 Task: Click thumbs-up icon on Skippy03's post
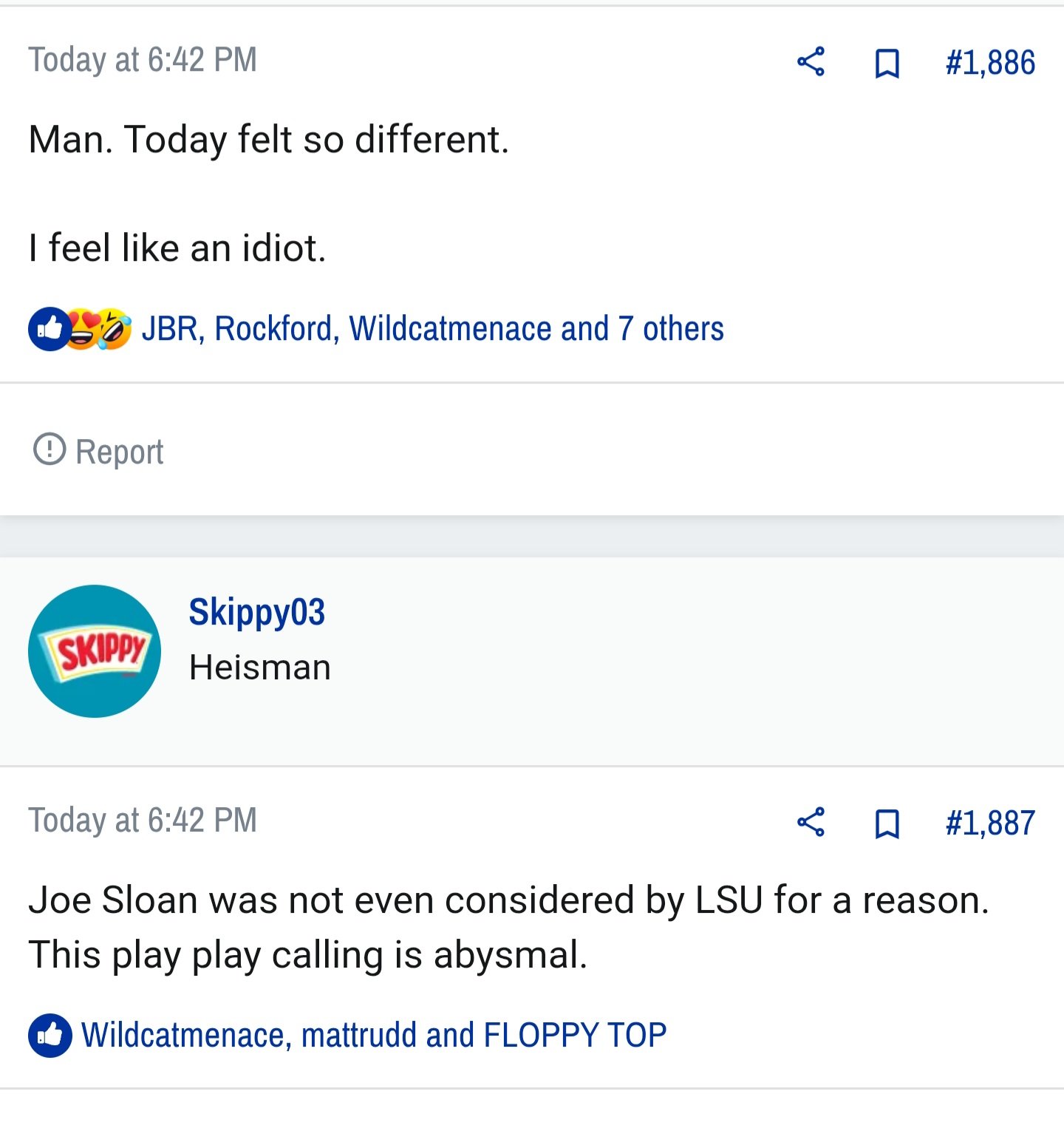50,1035
